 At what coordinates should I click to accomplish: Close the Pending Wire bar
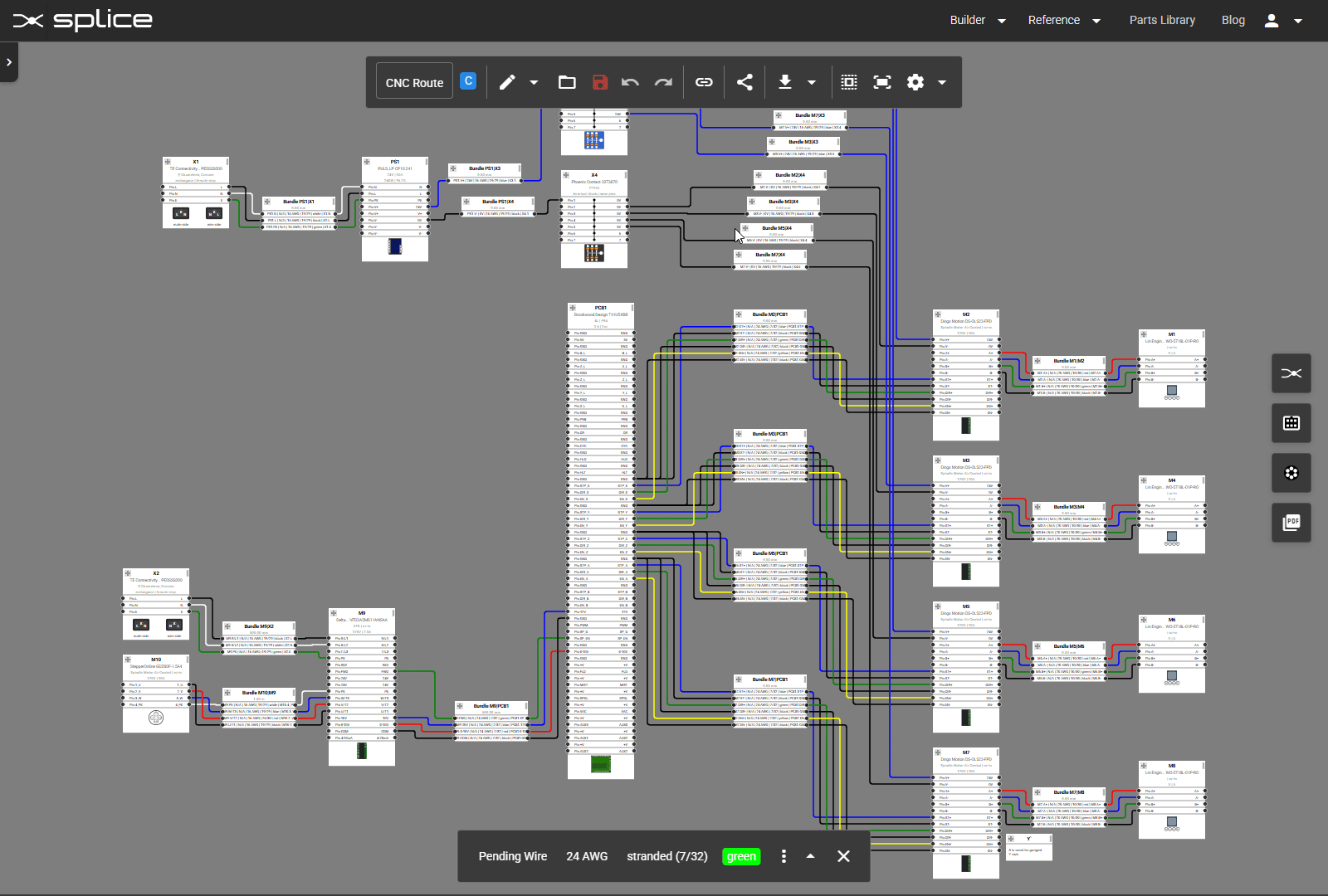pos(843,856)
